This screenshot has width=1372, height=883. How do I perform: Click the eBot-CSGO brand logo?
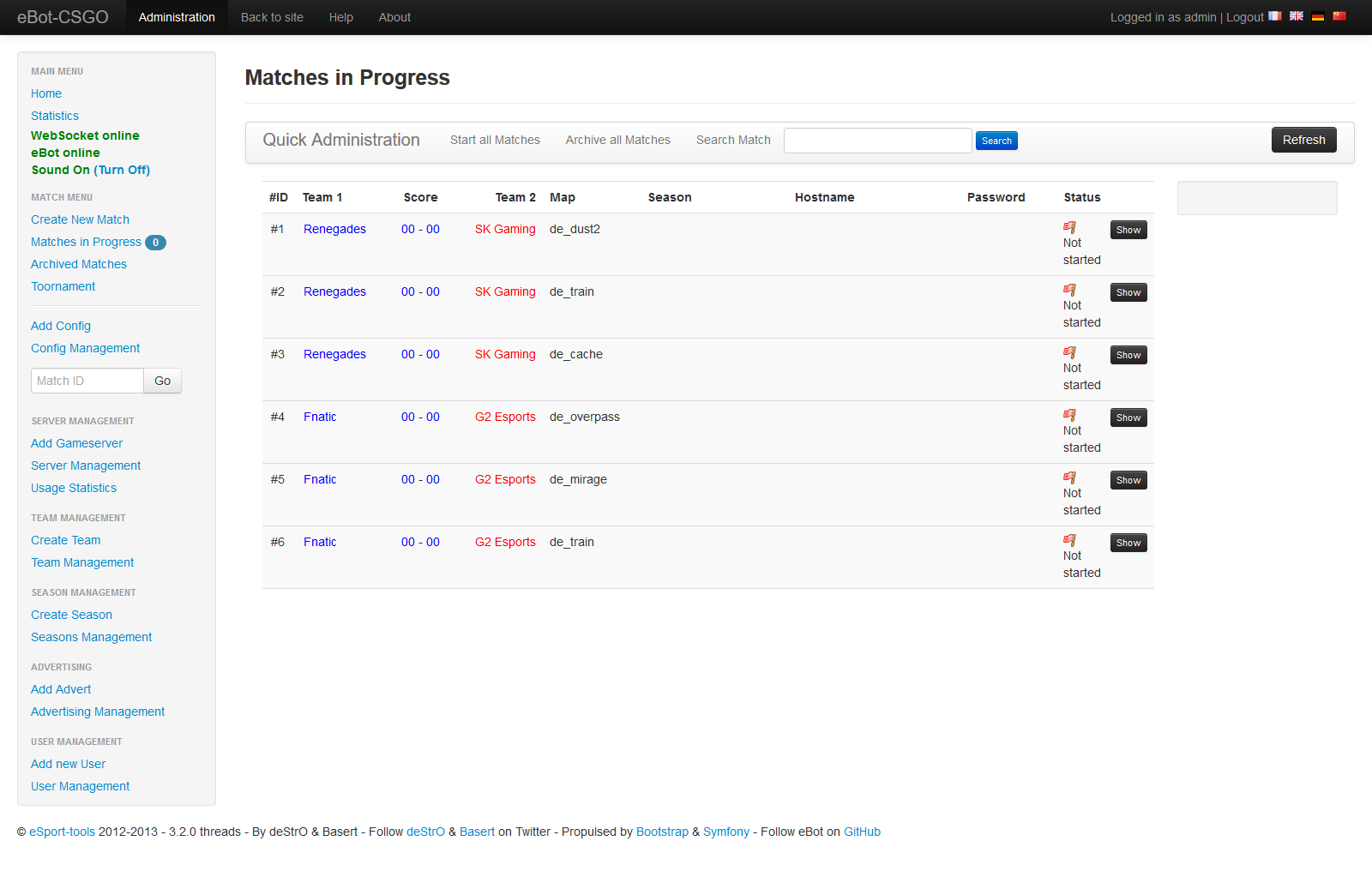click(x=63, y=17)
